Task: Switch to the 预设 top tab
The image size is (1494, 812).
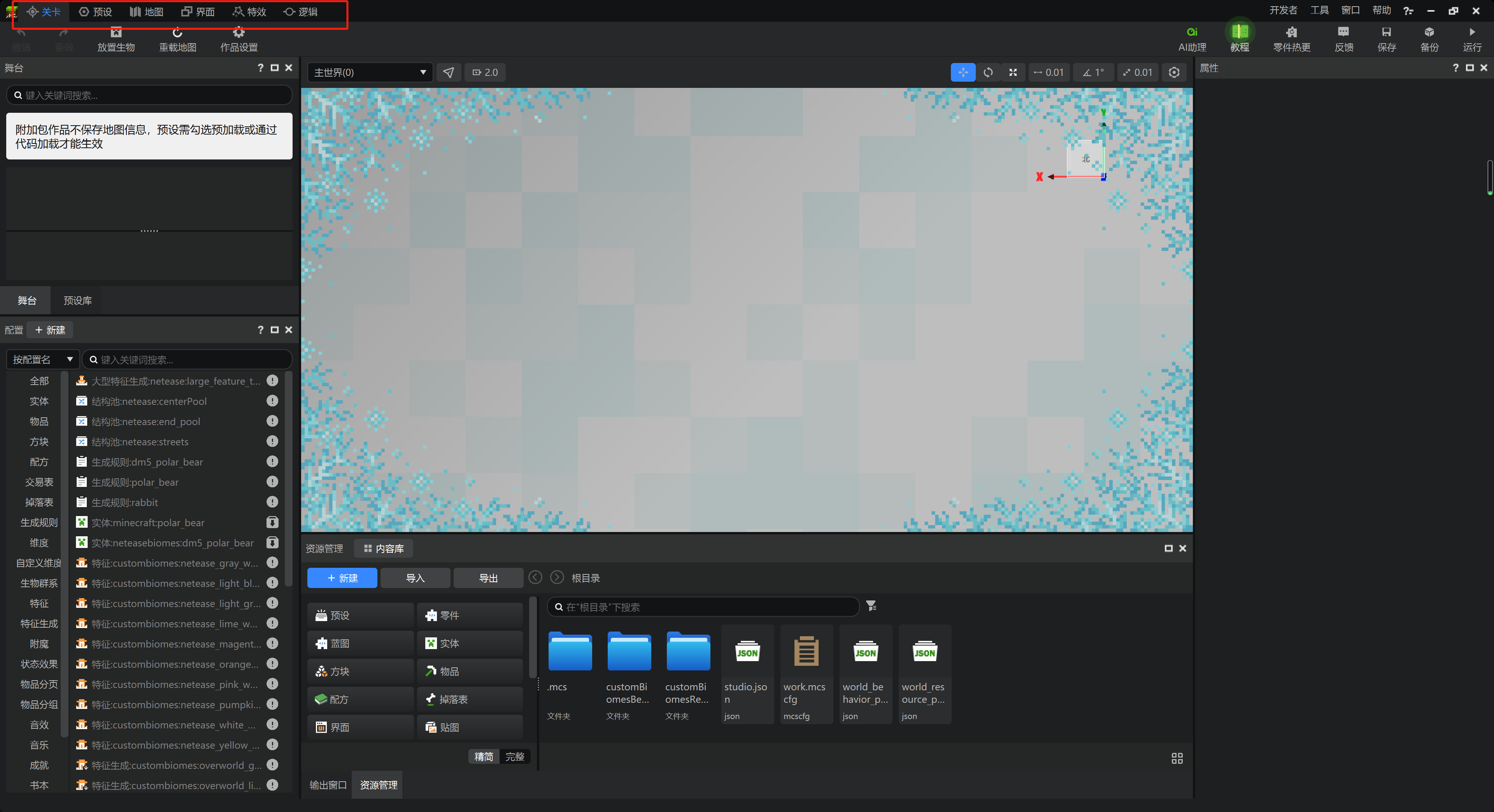Action: click(96, 12)
